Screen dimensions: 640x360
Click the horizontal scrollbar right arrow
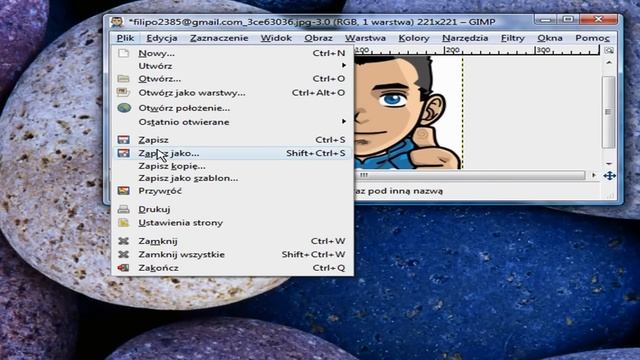pyautogui.click(x=593, y=175)
